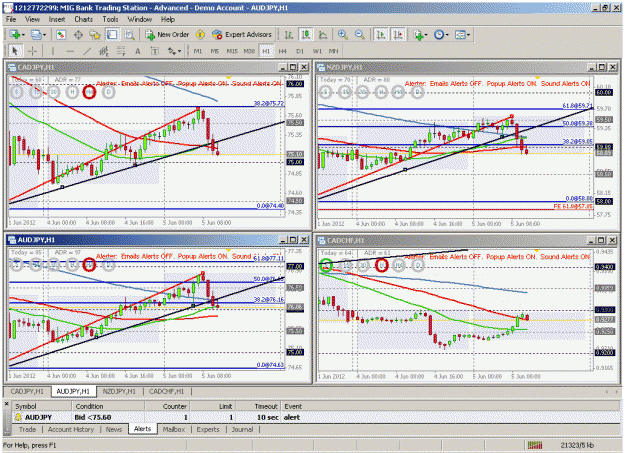625x453 pixels.
Task: Open the Trade tab in Terminal
Action: (x=27, y=429)
